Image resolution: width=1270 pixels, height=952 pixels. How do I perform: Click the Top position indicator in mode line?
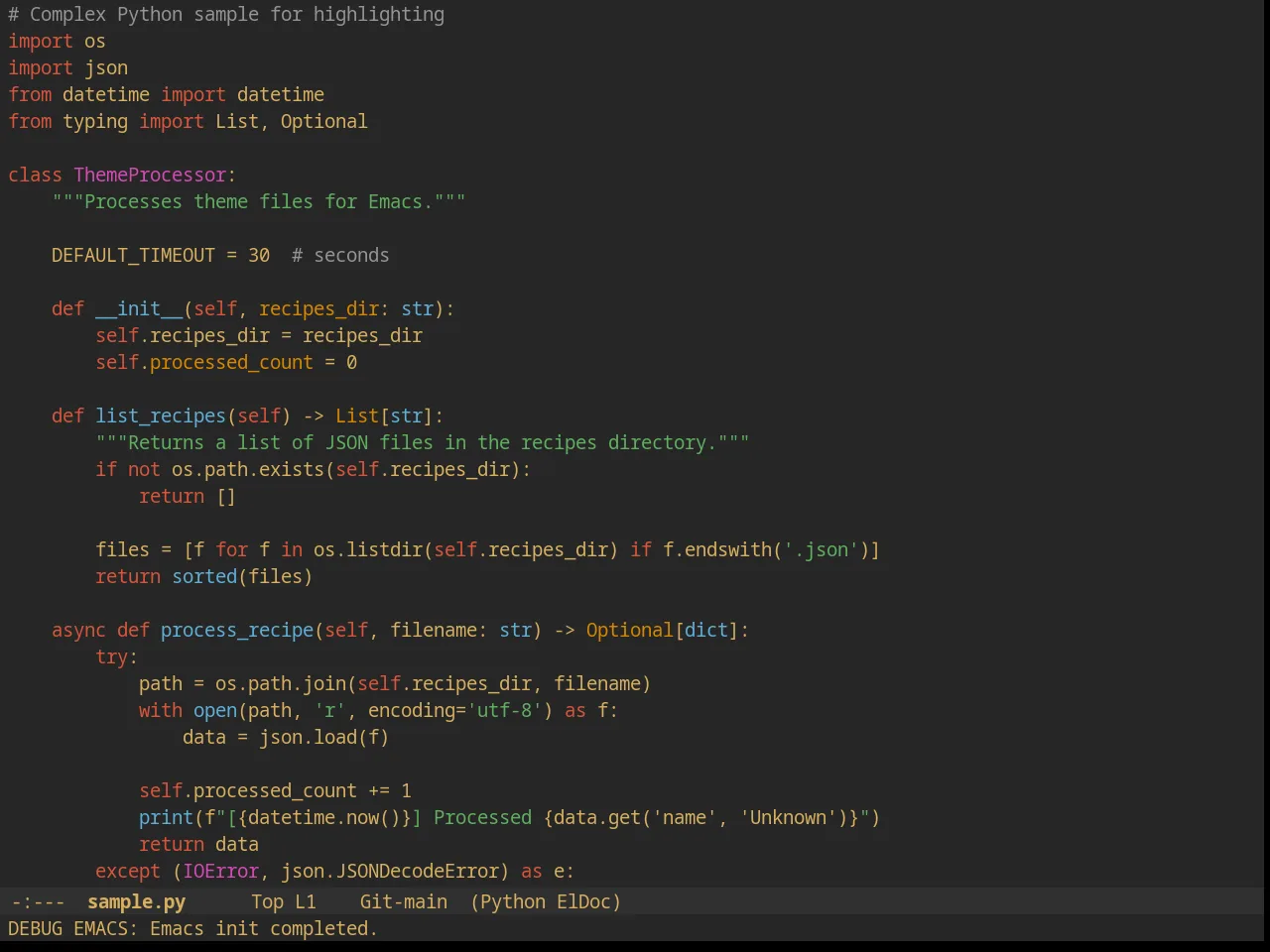point(267,902)
